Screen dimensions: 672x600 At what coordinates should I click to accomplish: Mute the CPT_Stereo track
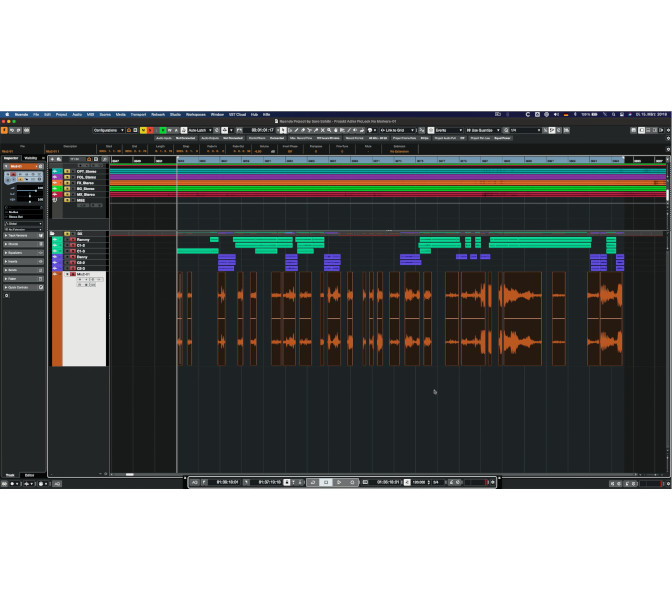[x=67, y=171]
